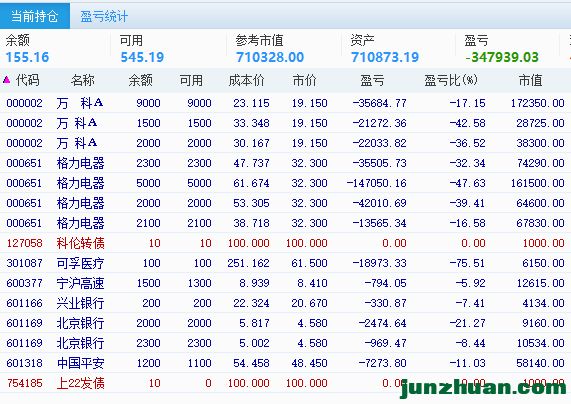Sort by the 成本价 column header
The height and width of the screenshot is (404, 571).
pyautogui.click(x=246, y=80)
